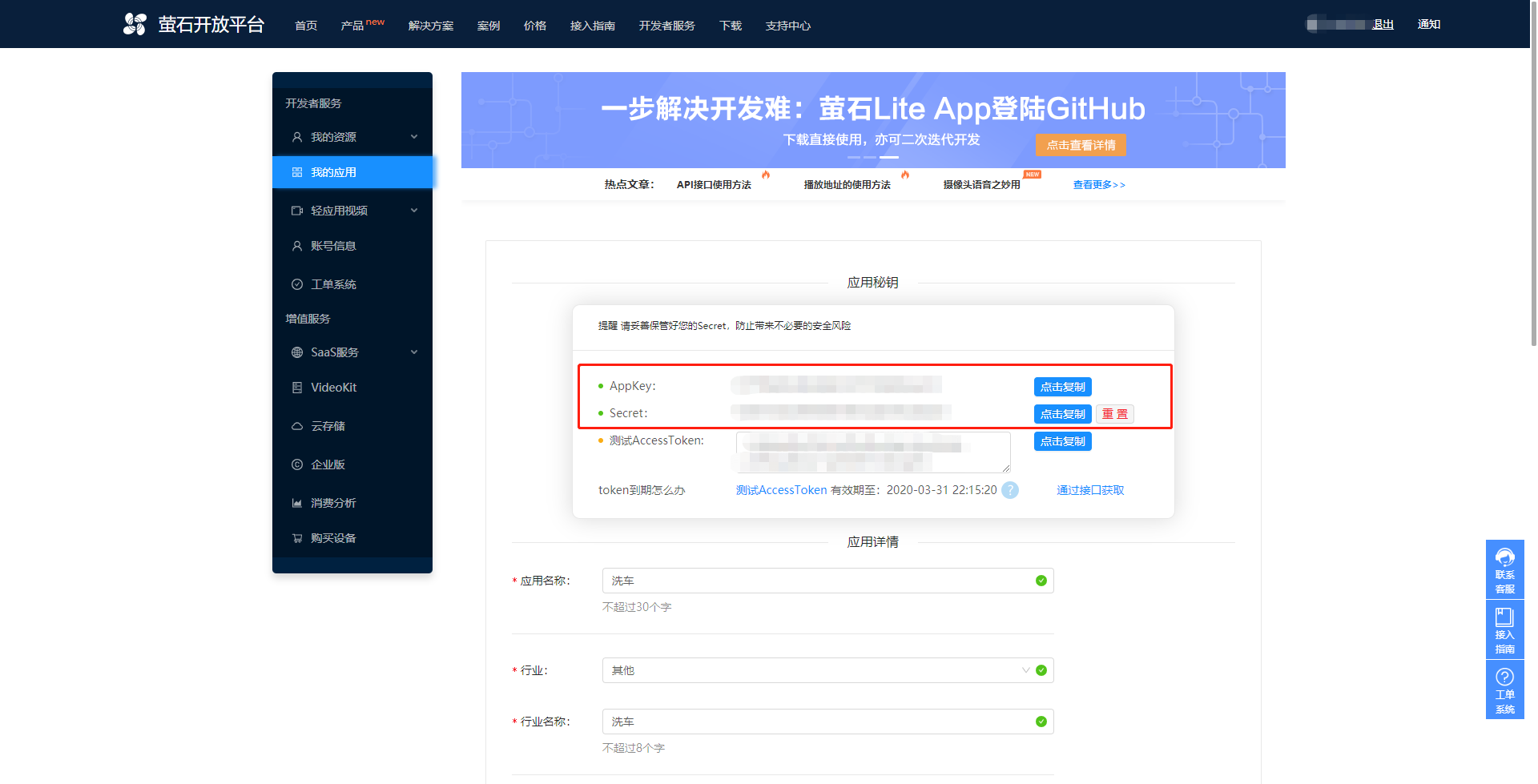Open 价格 in top navigation

point(535,26)
